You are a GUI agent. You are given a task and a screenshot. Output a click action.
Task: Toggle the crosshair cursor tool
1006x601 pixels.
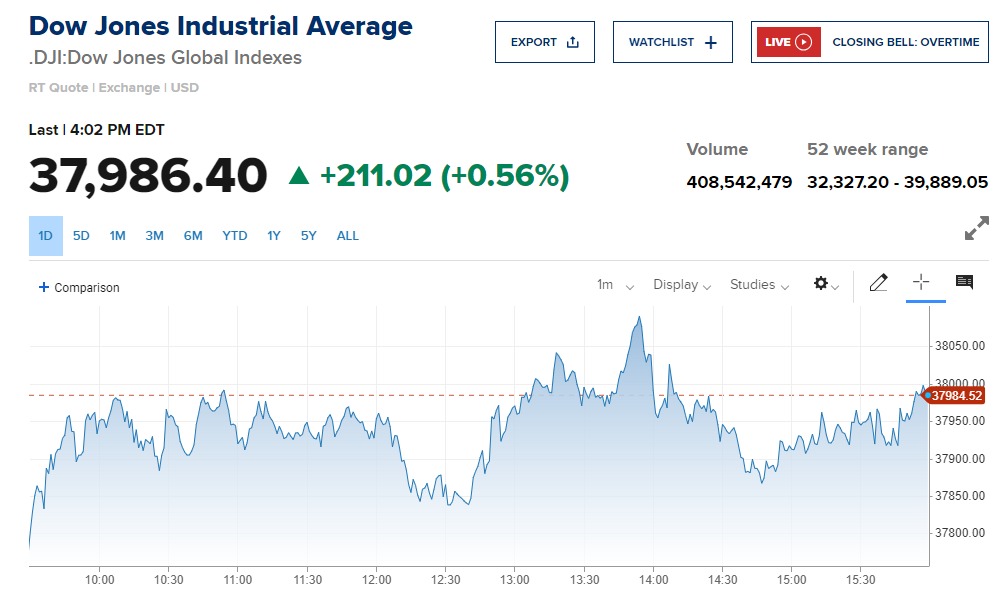point(920,283)
